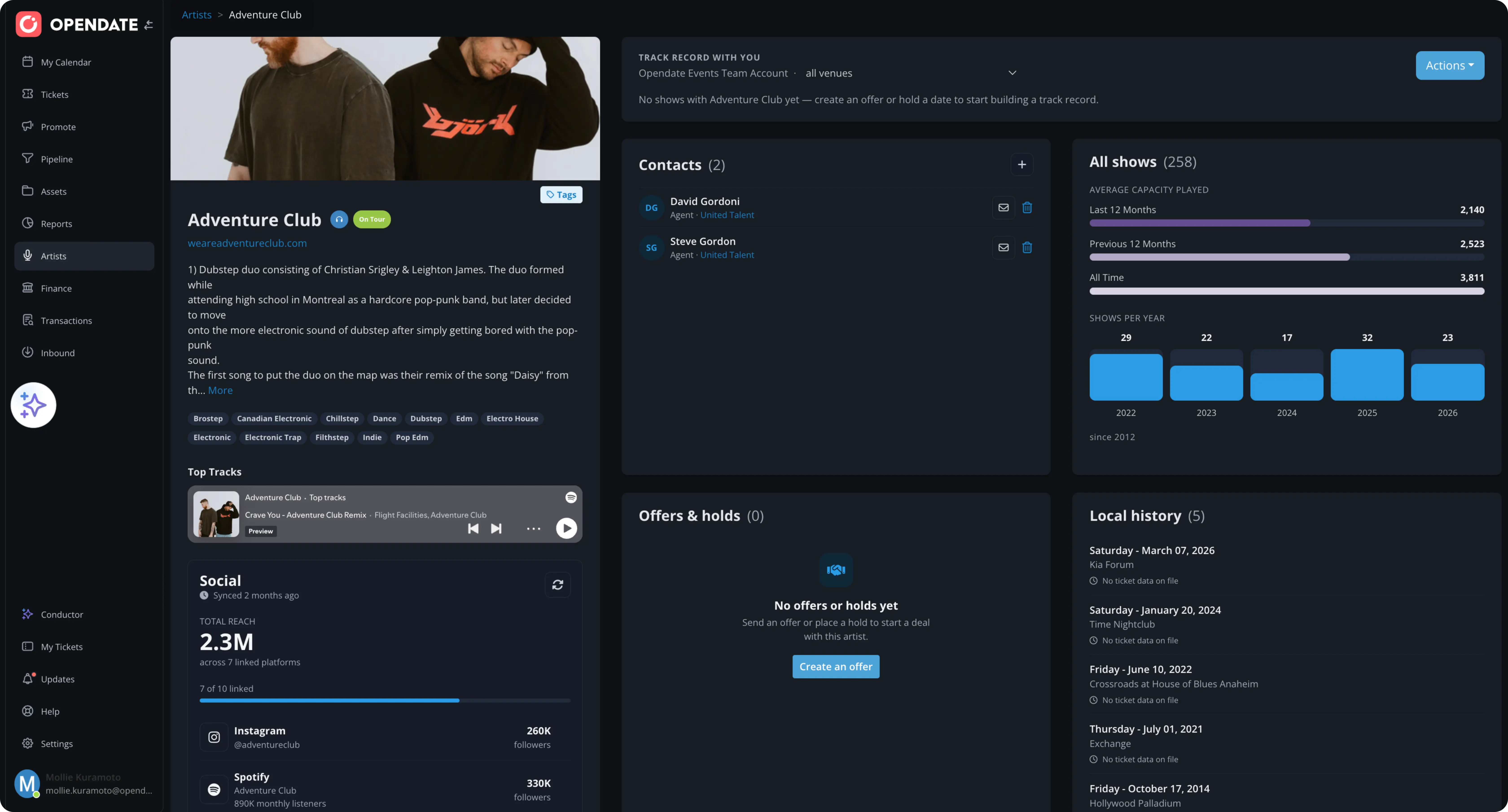Select the Dubstep genre tag
This screenshot has width=1508, height=812.
pos(426,418)
